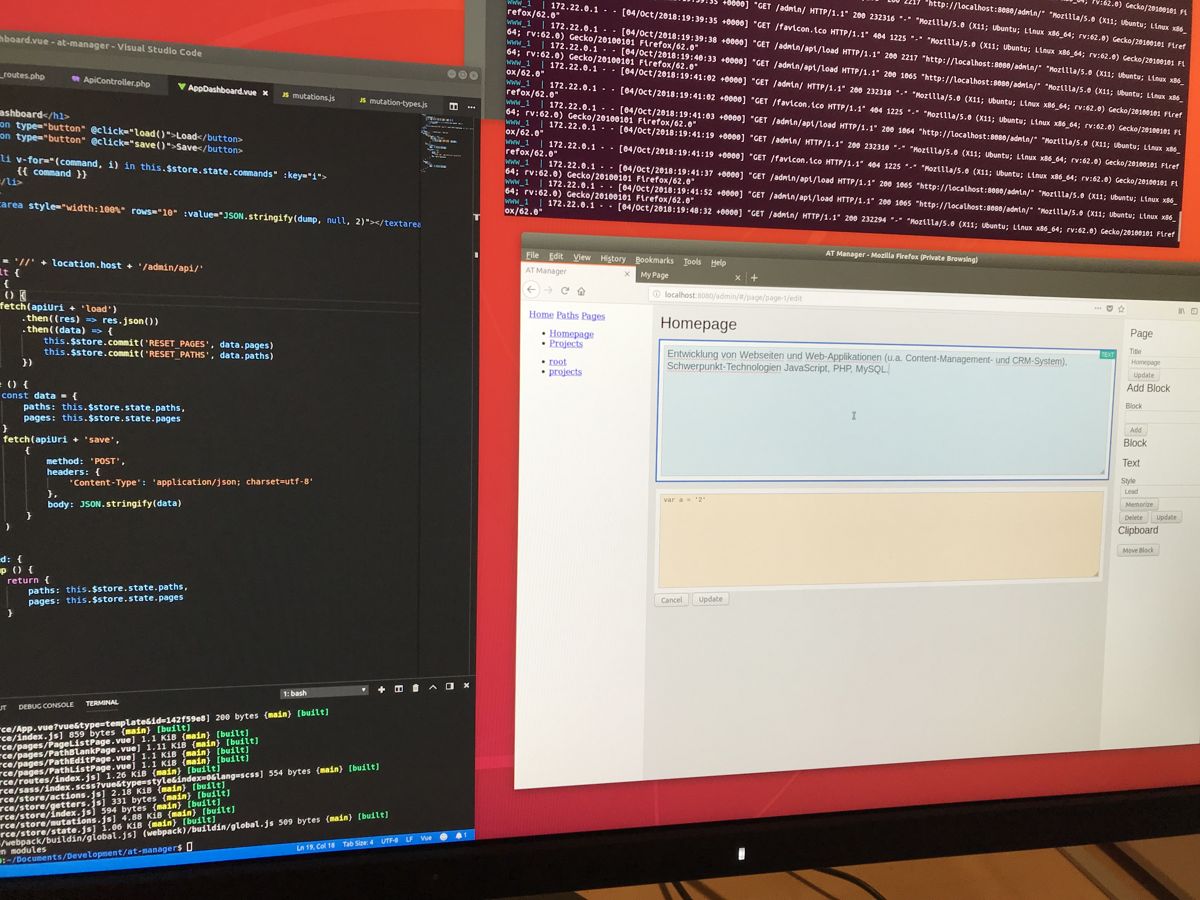Open Firefox View menu
Viewport: 1200px width, 900px height.
pyautogui.click(x=582, y=258)
